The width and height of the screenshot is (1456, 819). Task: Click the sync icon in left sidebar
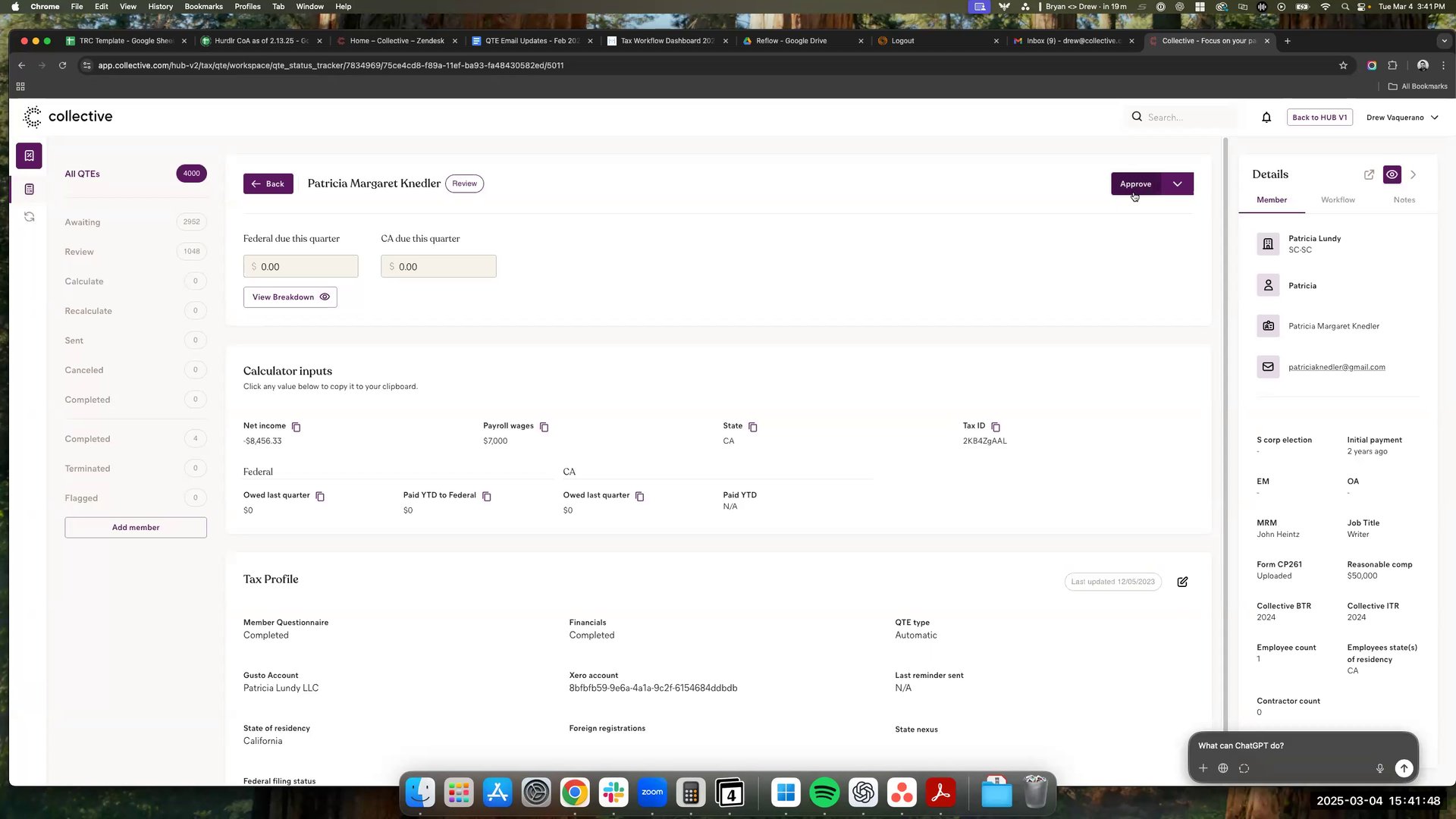(30, 217)
